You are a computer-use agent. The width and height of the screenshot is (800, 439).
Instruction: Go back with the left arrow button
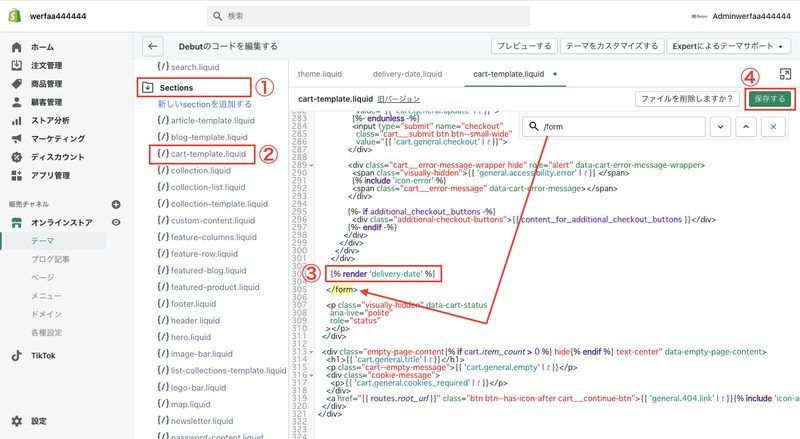153,46
